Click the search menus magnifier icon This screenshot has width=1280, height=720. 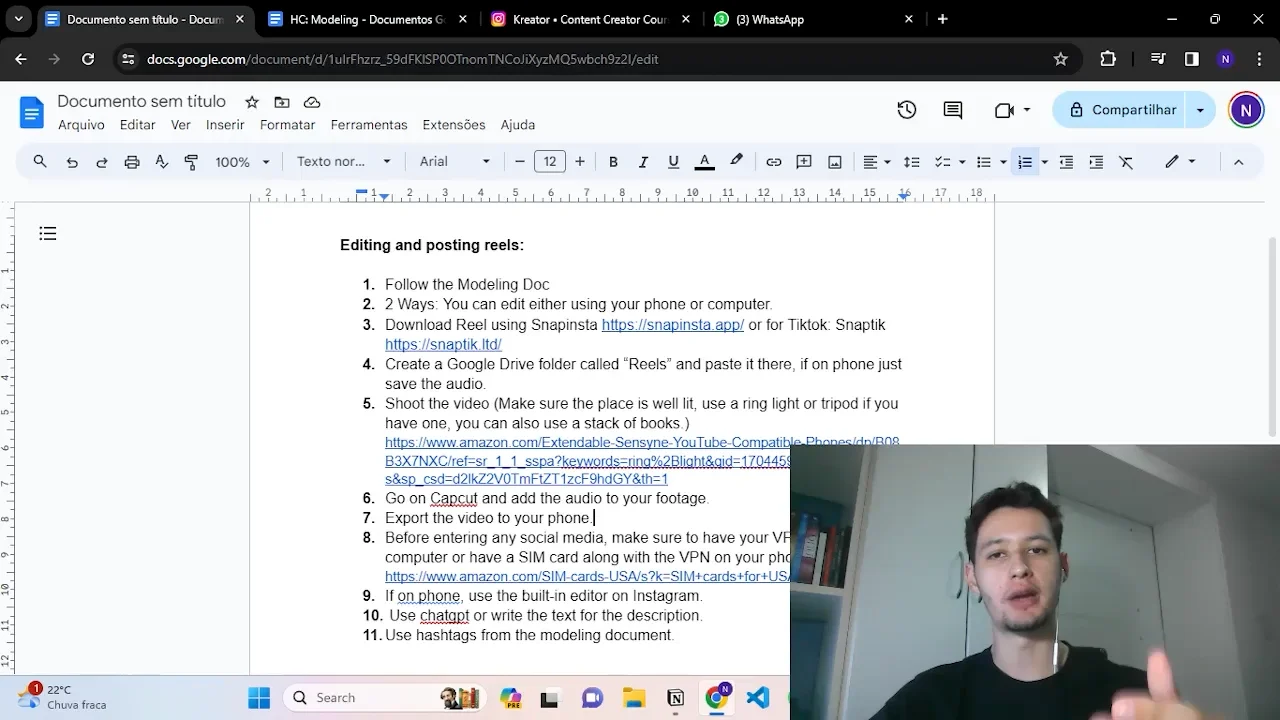(x=40, y=162)
